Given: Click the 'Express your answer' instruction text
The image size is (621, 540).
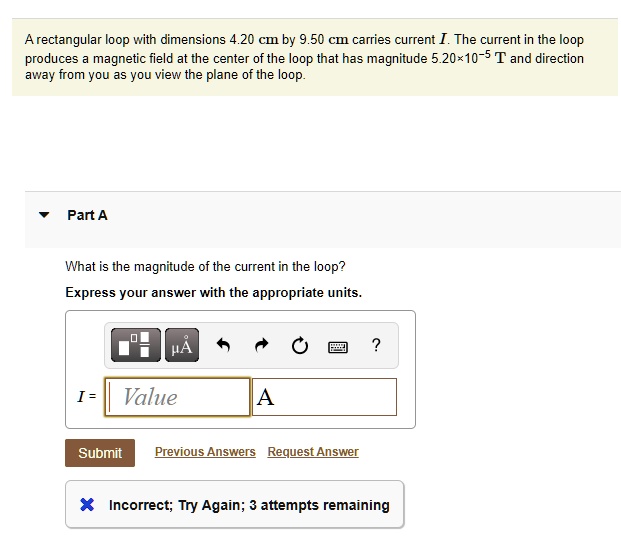Looking at the screenshot, I should (213, 293).
